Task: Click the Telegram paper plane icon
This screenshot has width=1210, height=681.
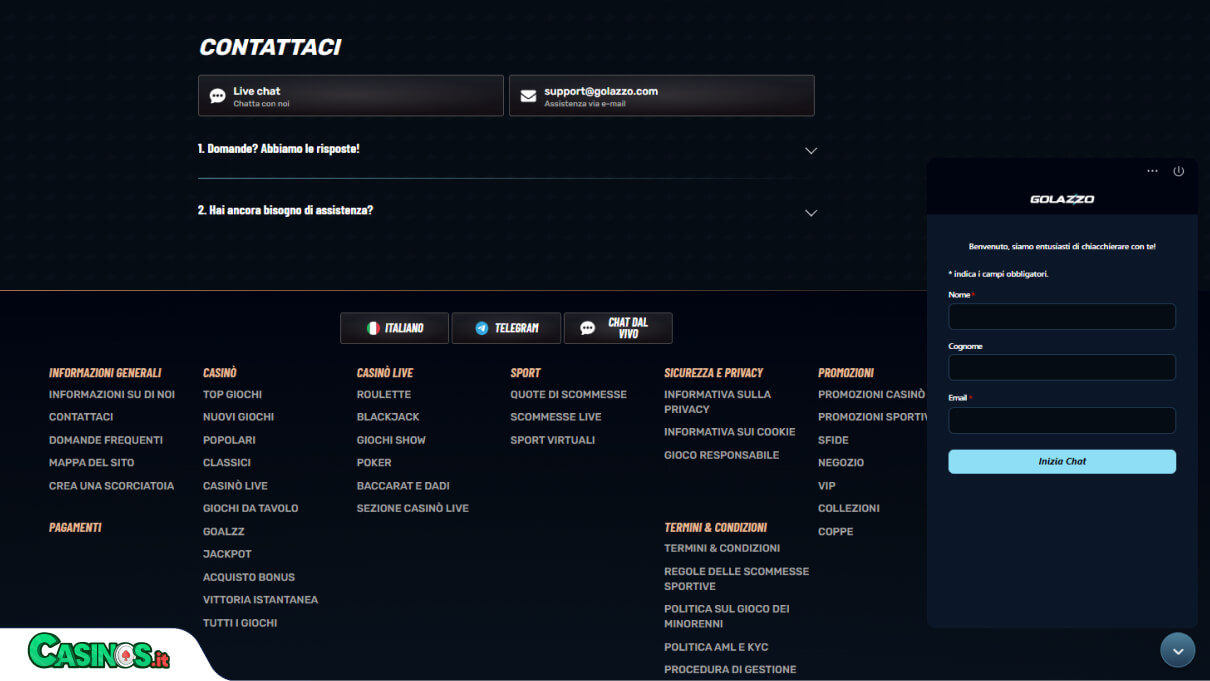Action: coord(482,328)
